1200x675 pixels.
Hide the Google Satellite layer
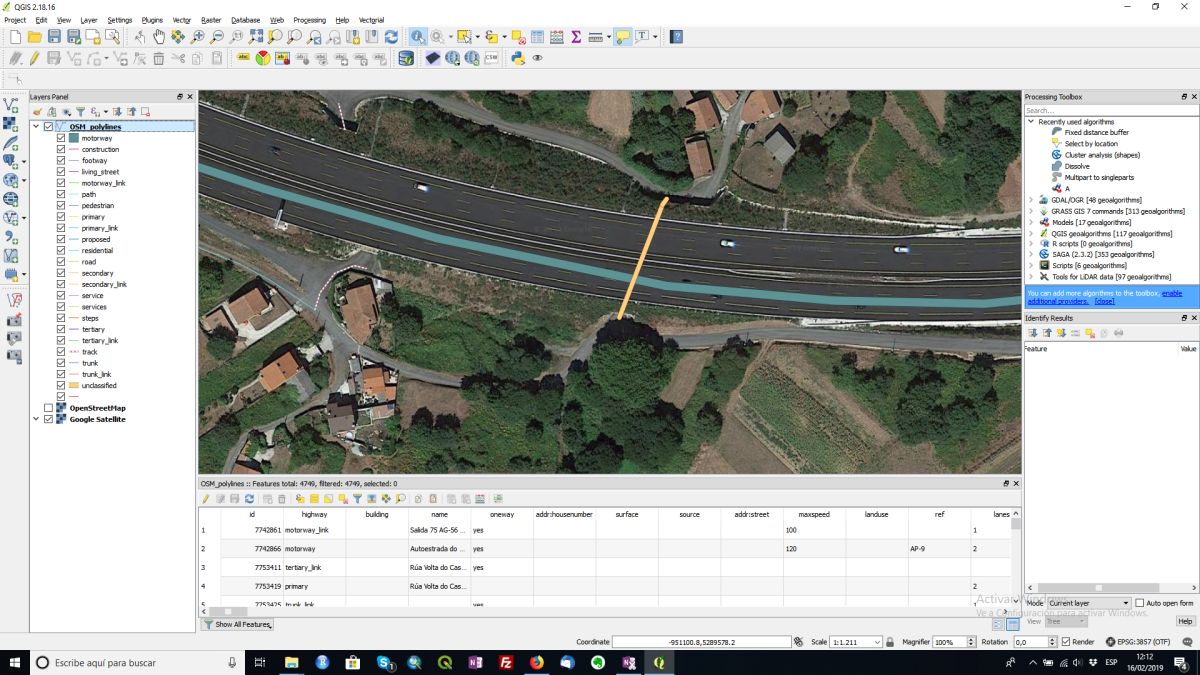click(48, 419)
